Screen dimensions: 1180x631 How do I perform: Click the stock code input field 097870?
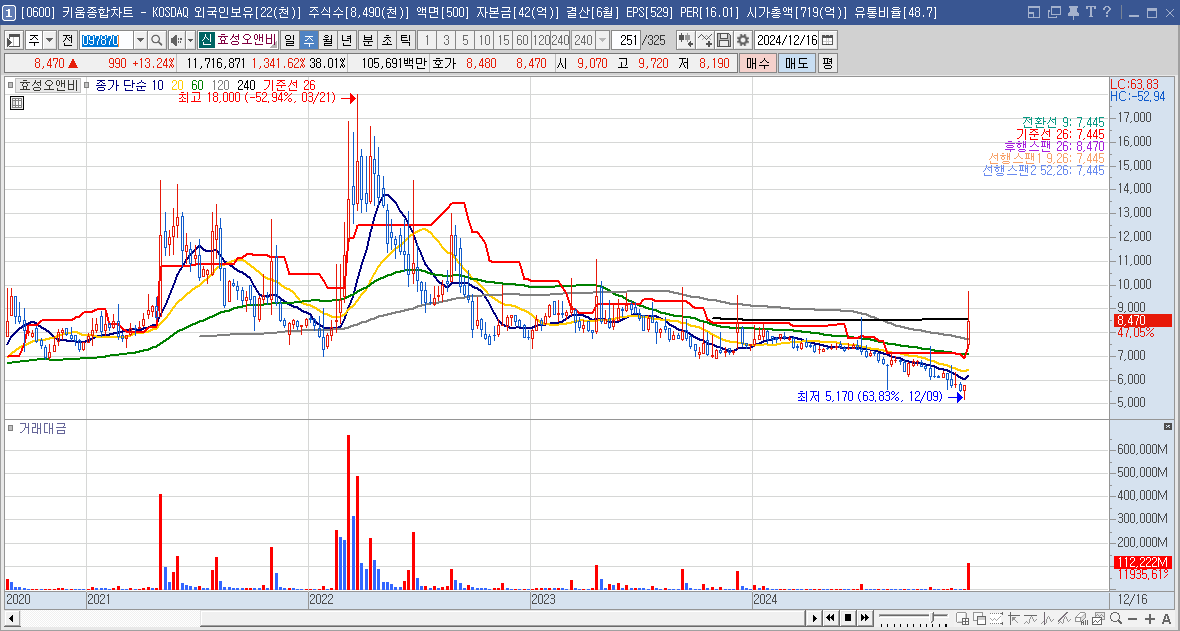pyautogui.click(x=106, y=40)
